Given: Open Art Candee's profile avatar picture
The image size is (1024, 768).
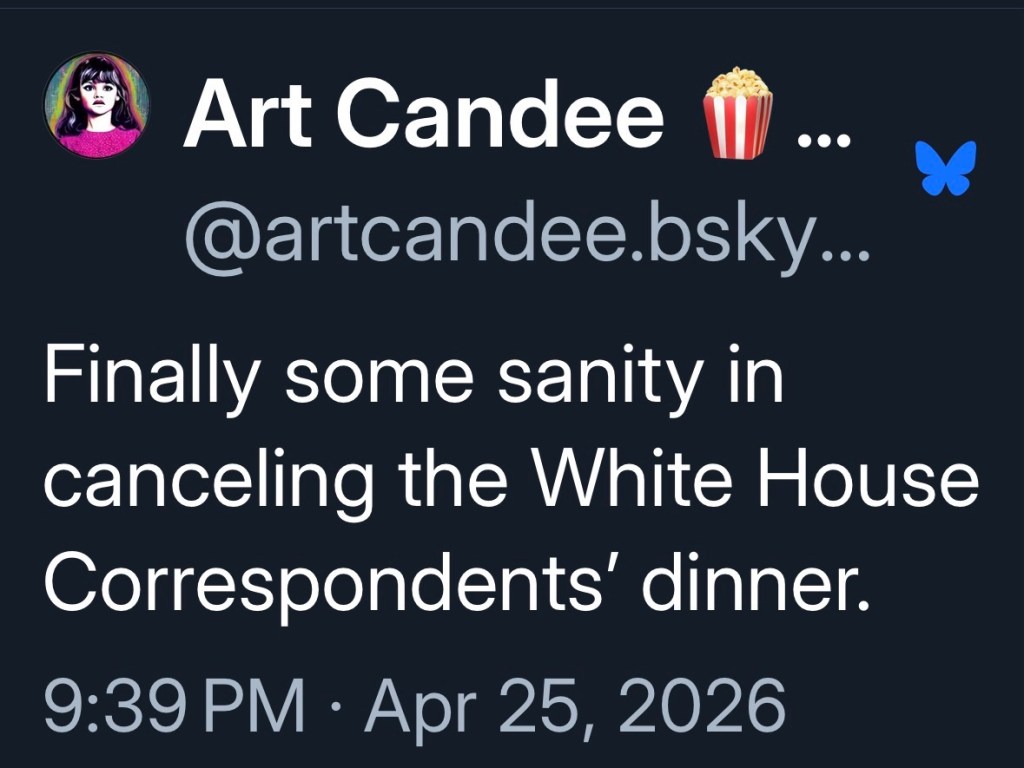Looking at the screenshot, I should [x=96, y=106].
